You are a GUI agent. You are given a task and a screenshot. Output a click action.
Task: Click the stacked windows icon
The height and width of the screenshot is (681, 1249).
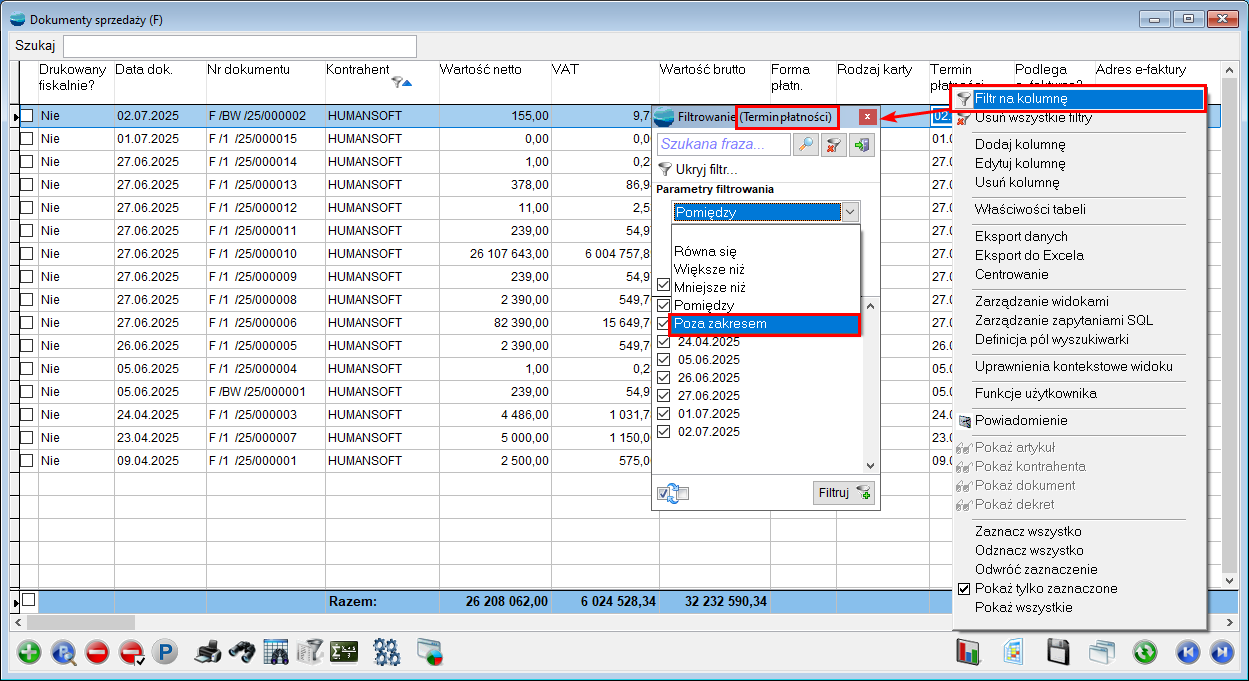pos(1102,653)
